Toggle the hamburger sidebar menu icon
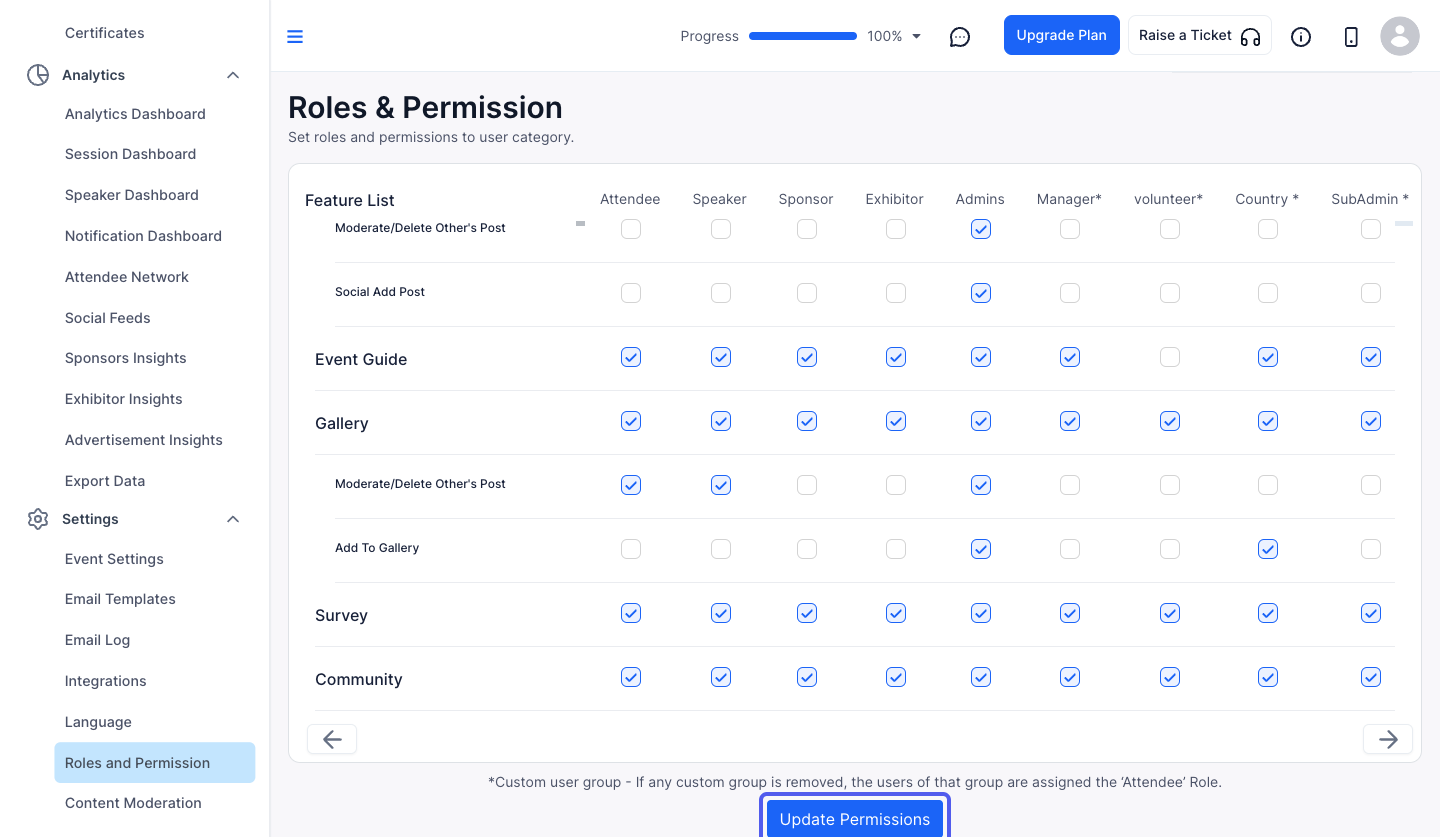The image size is (1440, 837). click(x=295, y=37)
